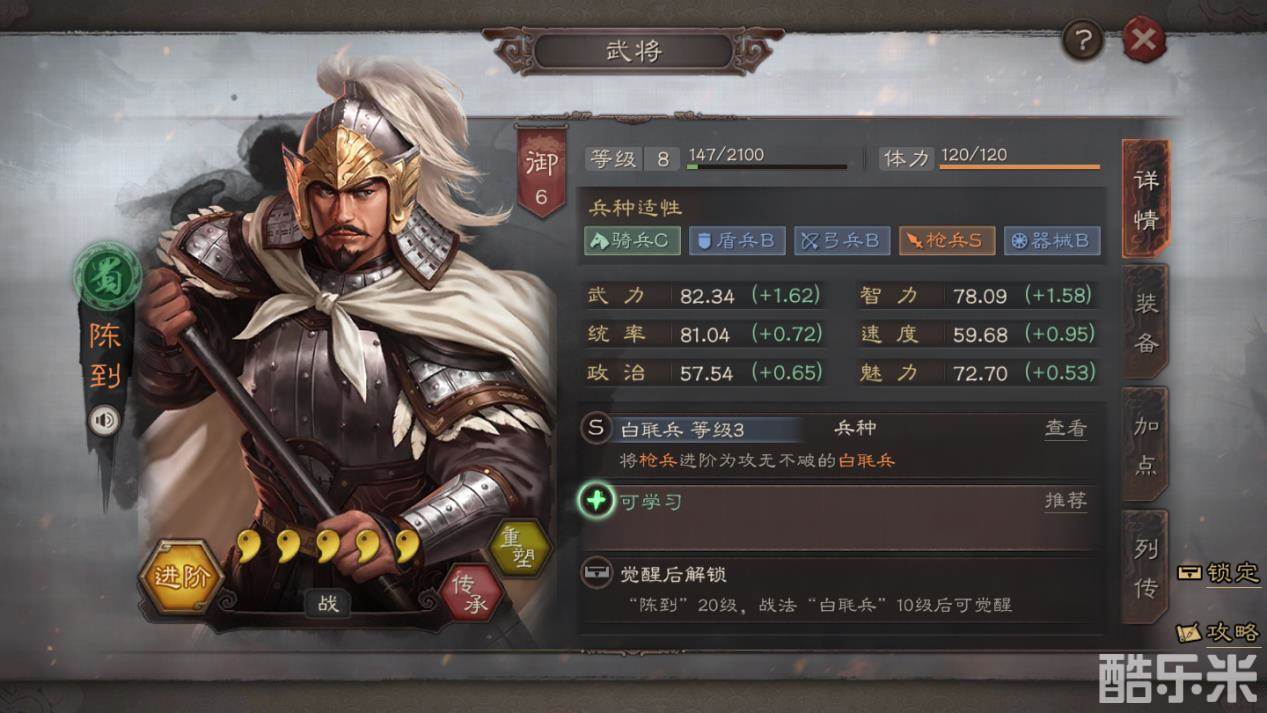Viewport: 1267px width, 713px height.
Task: Open the 查看 link for 白毦兵
Action: [1066, 429]
